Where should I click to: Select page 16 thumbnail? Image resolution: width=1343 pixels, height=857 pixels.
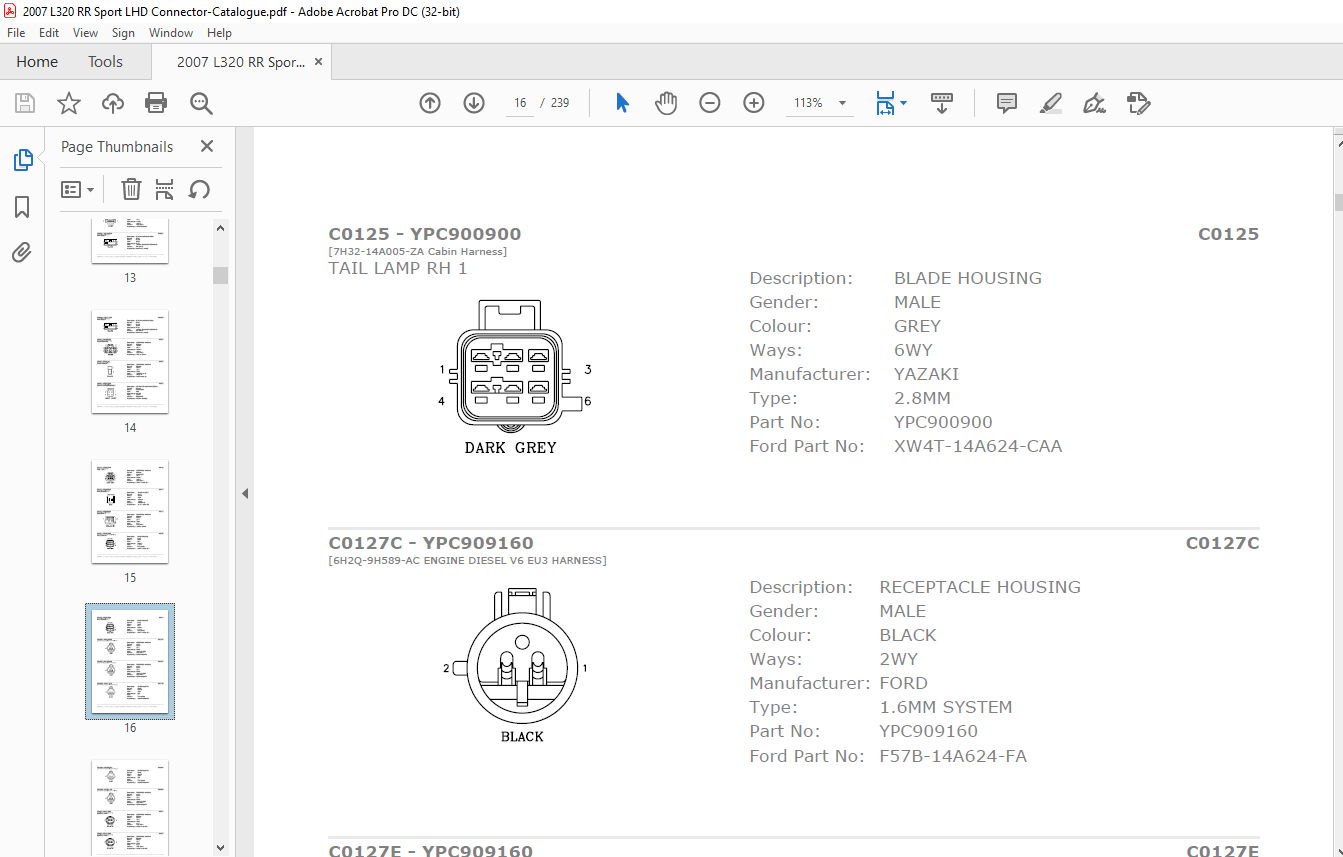pyautogui.click(x=130, y=661)
